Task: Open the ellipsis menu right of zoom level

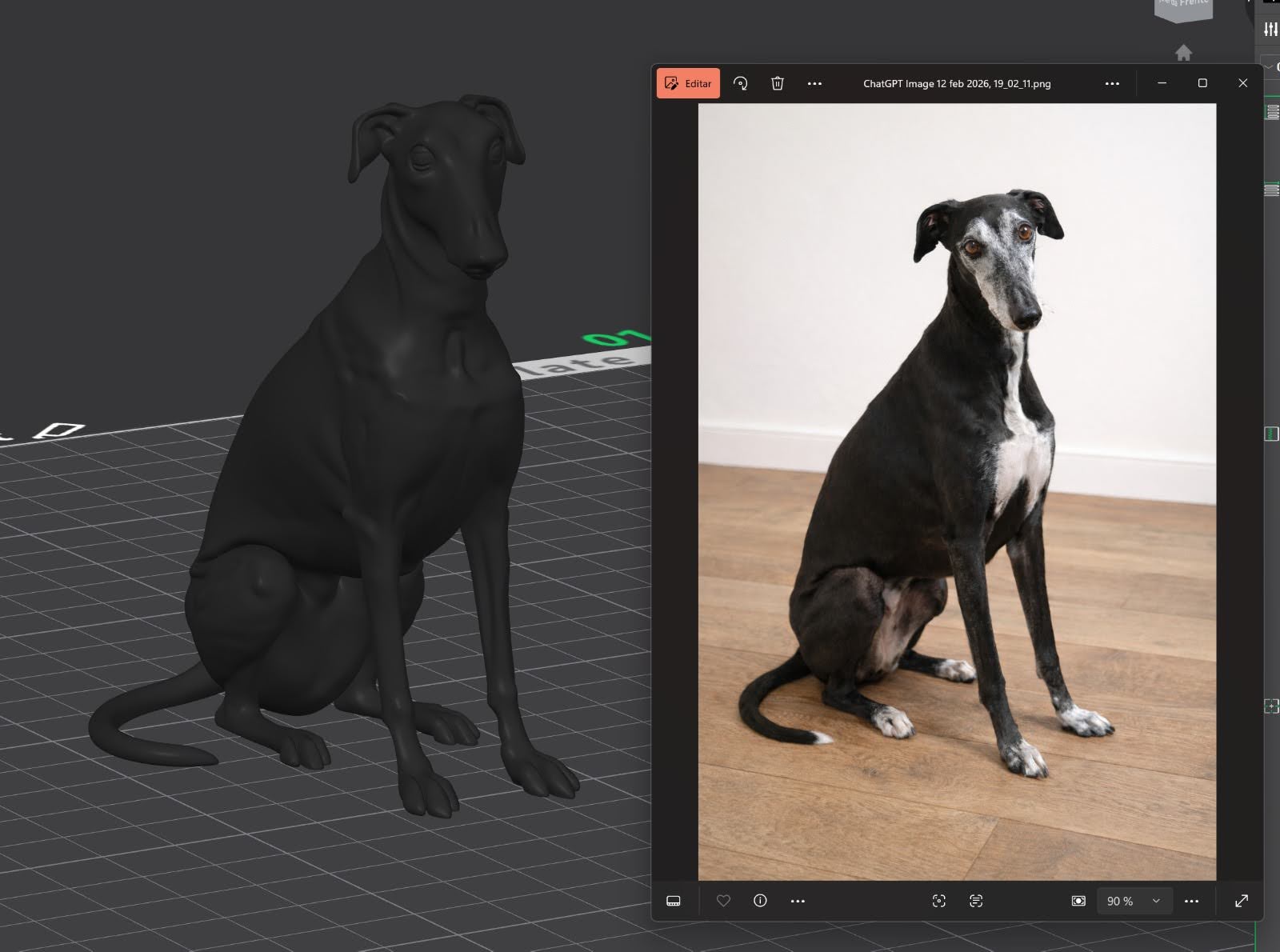Action: click(x=1191, y=901)
